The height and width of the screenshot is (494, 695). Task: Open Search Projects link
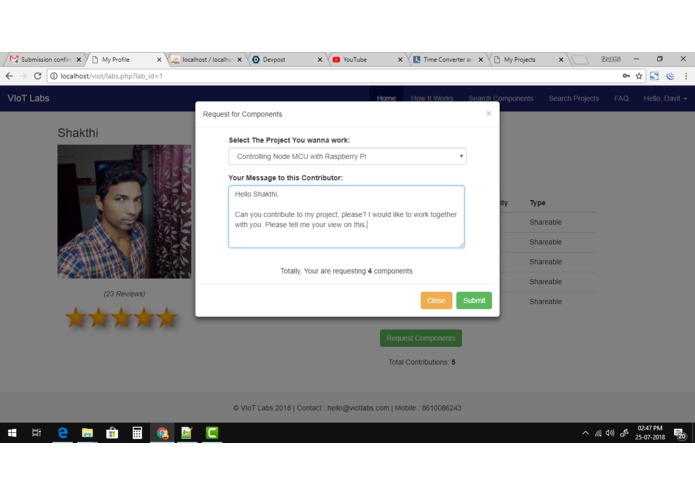pyautogui.click(x=574, y=98)
